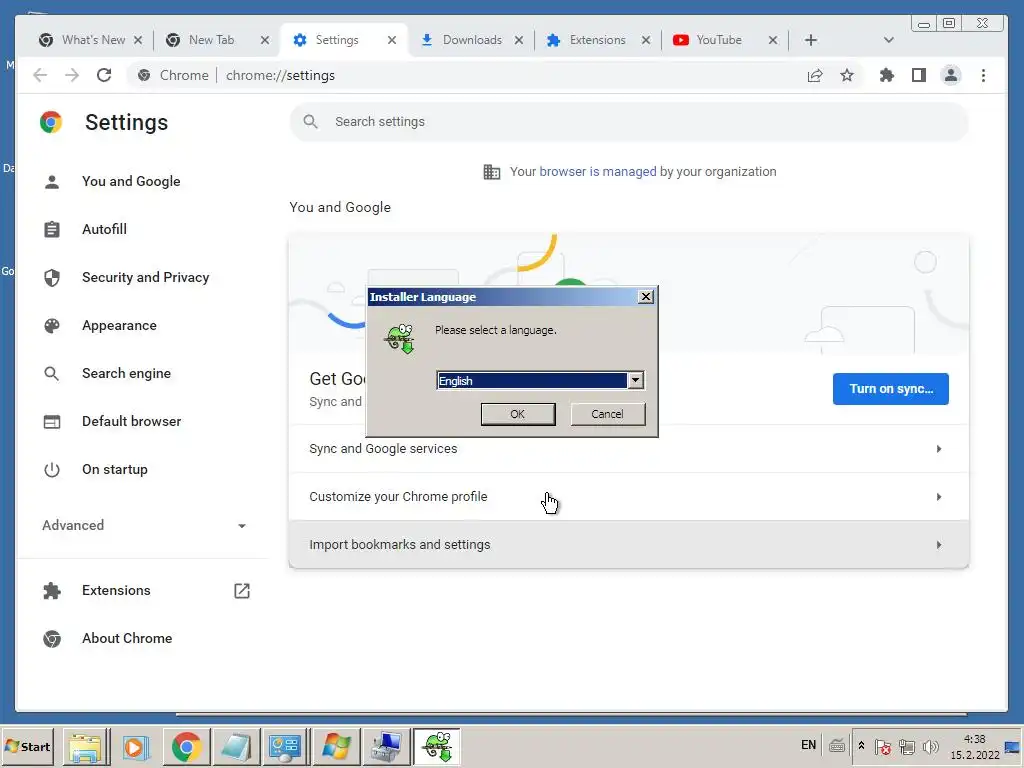
Task: Click the EN language indicator
Action: (808, 745)
